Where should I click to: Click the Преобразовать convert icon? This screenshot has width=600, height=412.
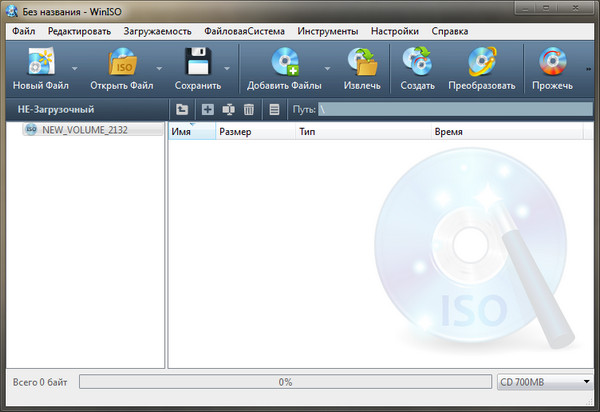pyautogui.click(x=481, y=63)
